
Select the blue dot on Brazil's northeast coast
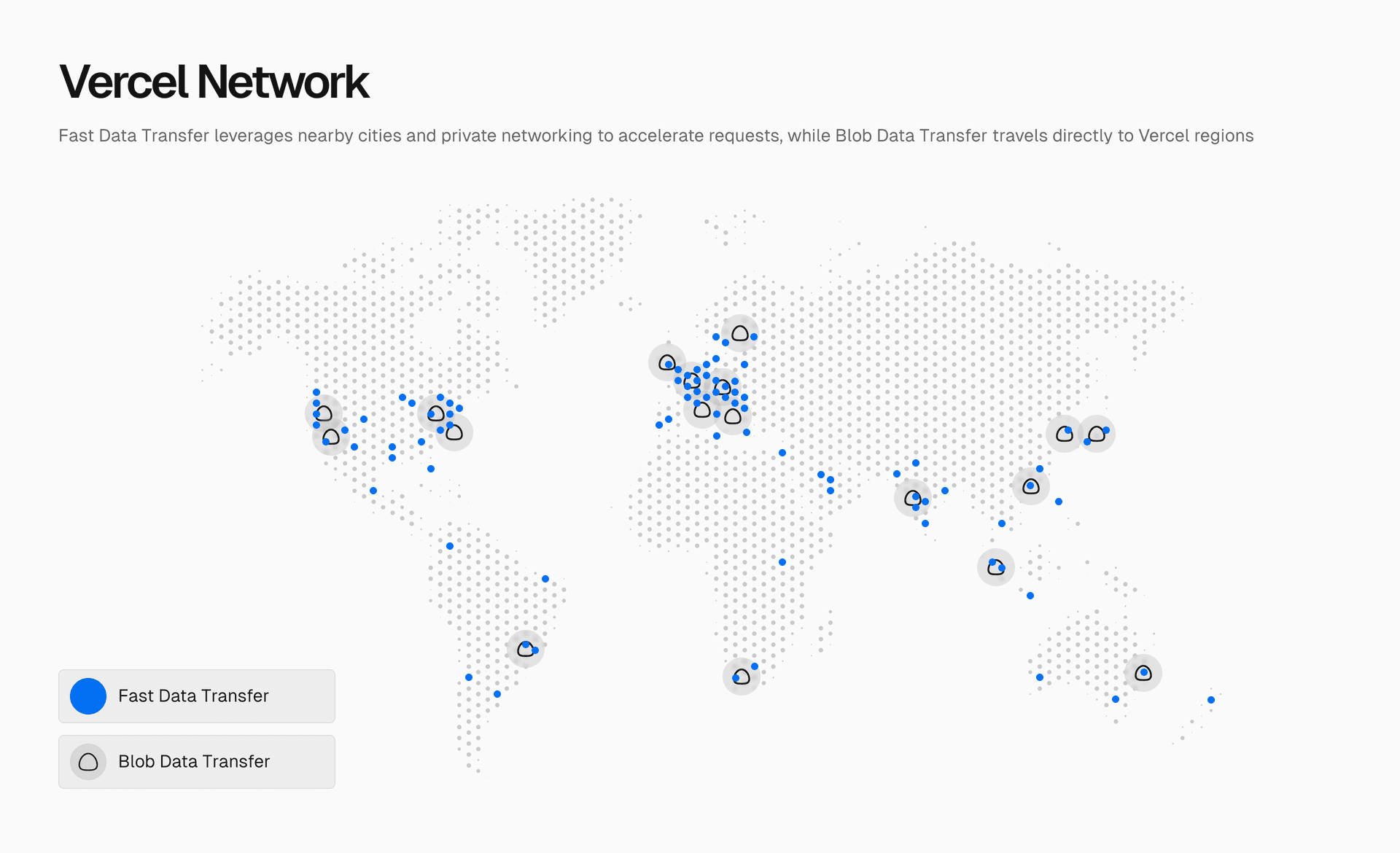pyautogui.click(x=545, y=579)
